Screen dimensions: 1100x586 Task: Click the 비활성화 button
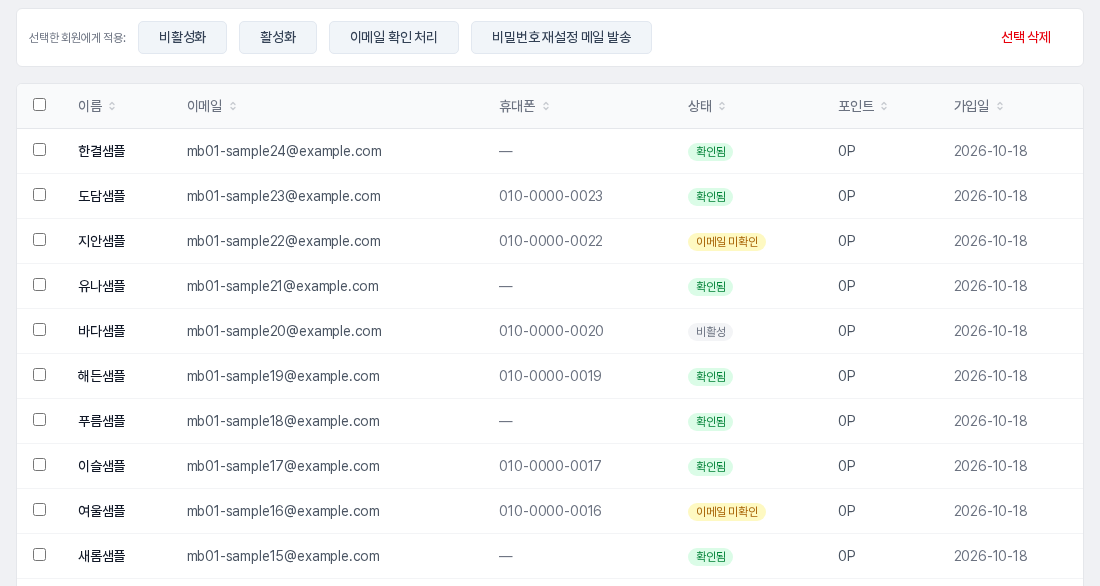182,37
